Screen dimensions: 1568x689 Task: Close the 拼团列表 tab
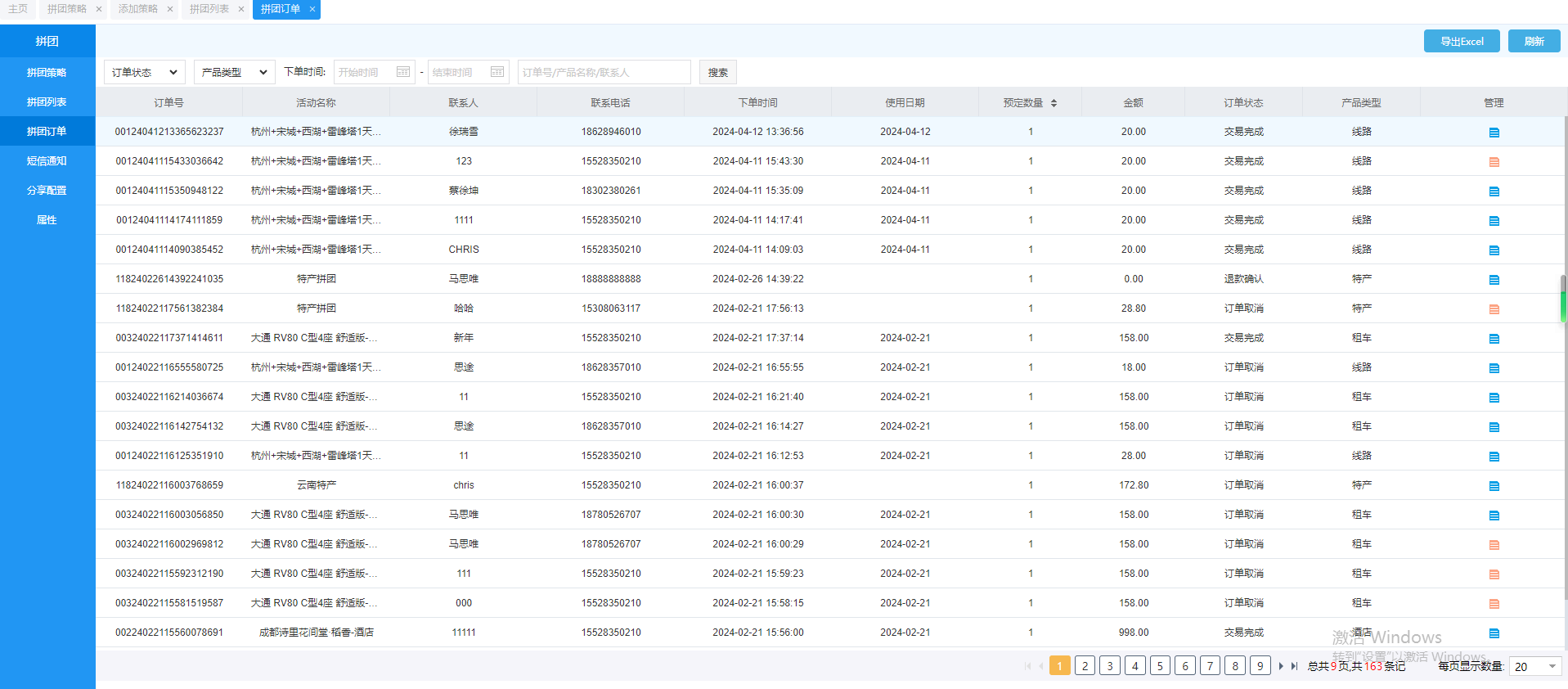241,9
